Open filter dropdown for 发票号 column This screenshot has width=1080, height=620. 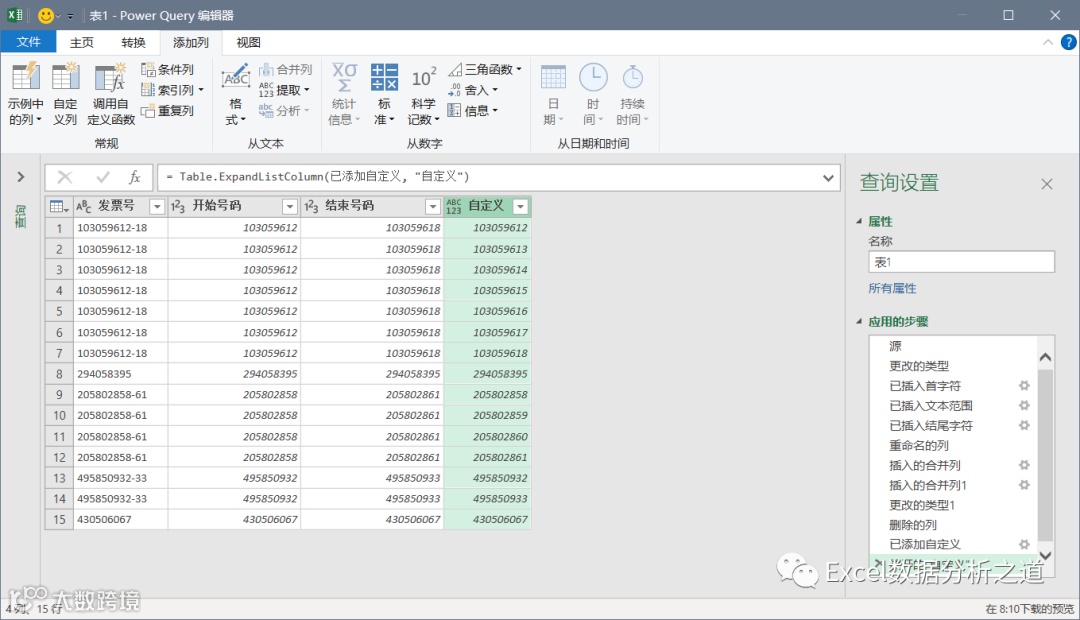(157, 207)
